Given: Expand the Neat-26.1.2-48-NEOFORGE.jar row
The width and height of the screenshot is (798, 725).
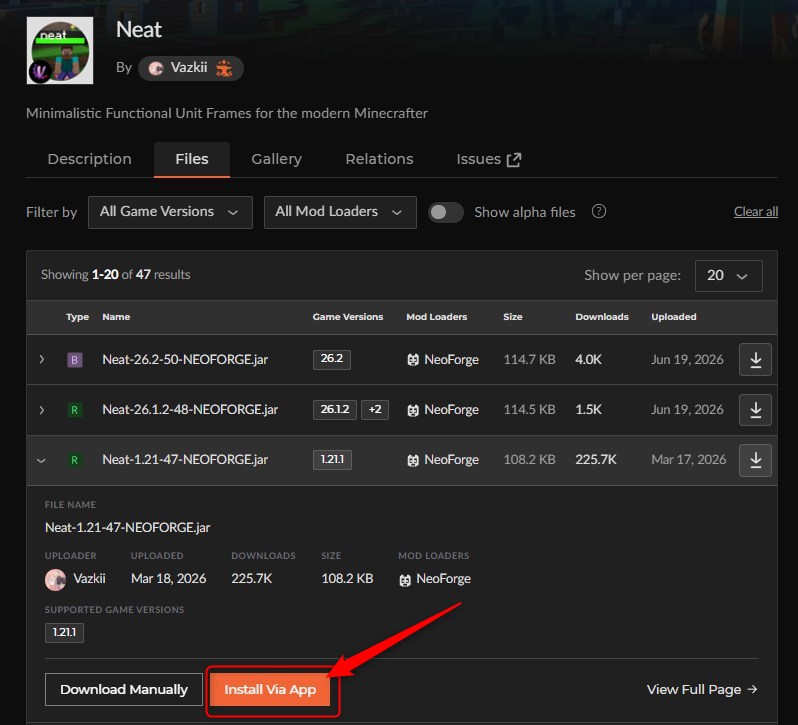Looking at the screenshot, I should (42, 410).
